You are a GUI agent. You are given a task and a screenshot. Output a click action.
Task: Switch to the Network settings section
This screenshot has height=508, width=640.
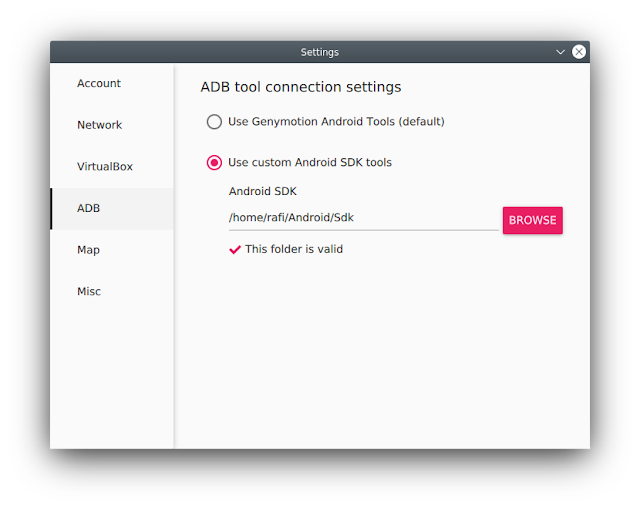112,125
